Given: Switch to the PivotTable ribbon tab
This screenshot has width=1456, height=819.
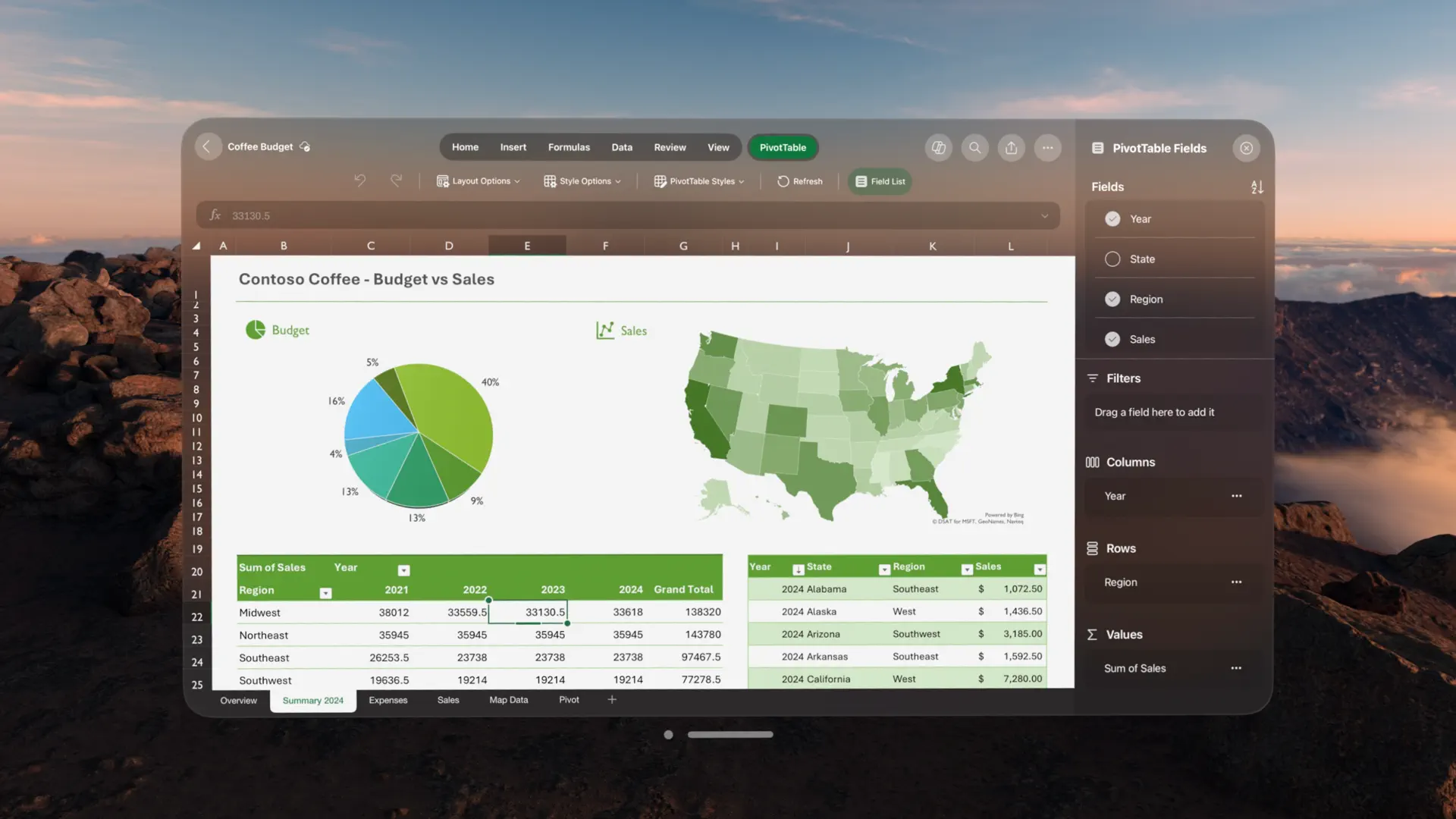Looking at the screenshot, I should point(783,147).
